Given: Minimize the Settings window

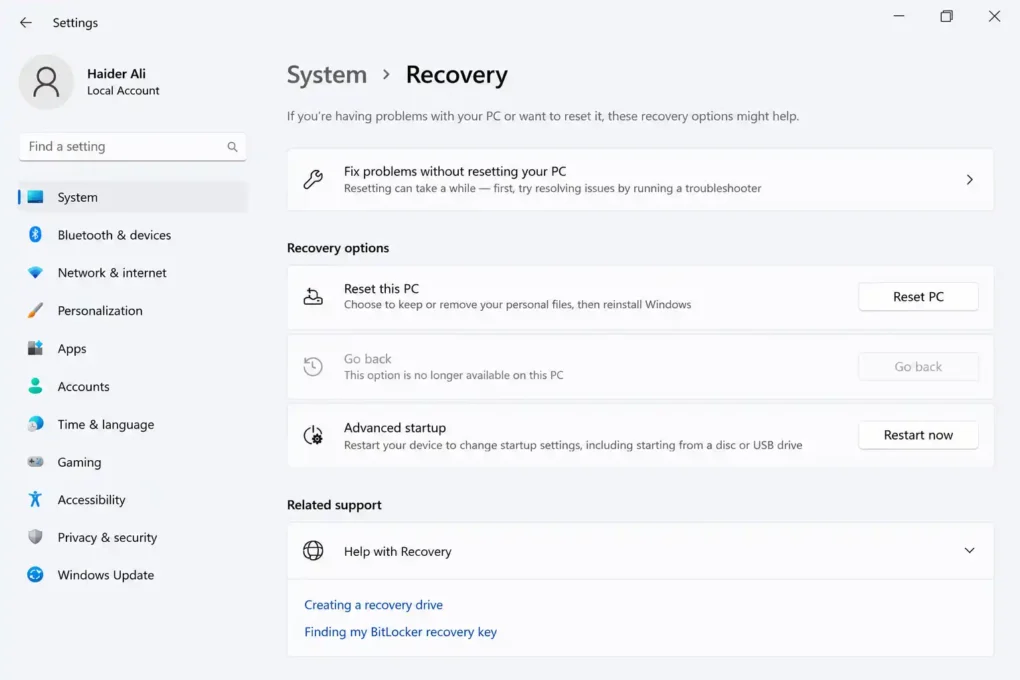Looking at the screenshot, I should [x=898, y=16].
